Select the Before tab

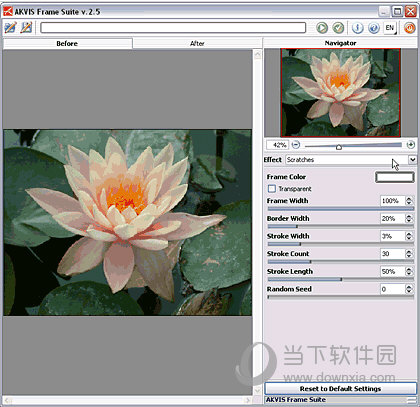point(67,43)
